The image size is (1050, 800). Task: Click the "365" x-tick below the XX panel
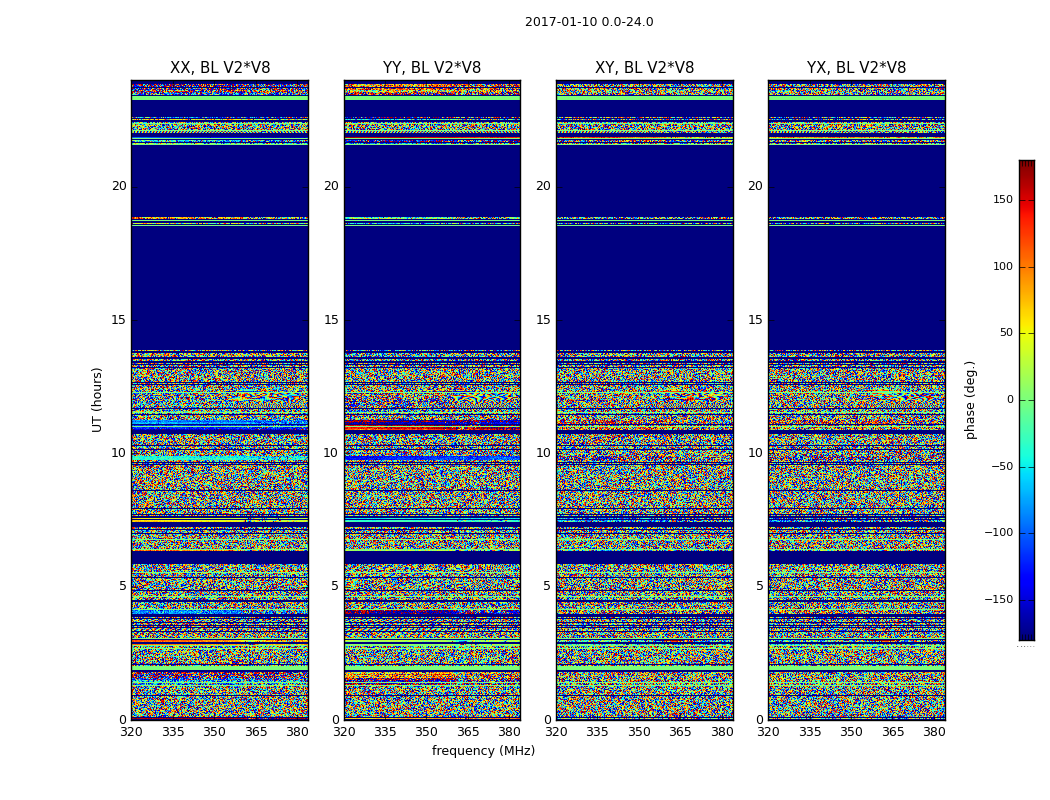click(x=256, y=732)
